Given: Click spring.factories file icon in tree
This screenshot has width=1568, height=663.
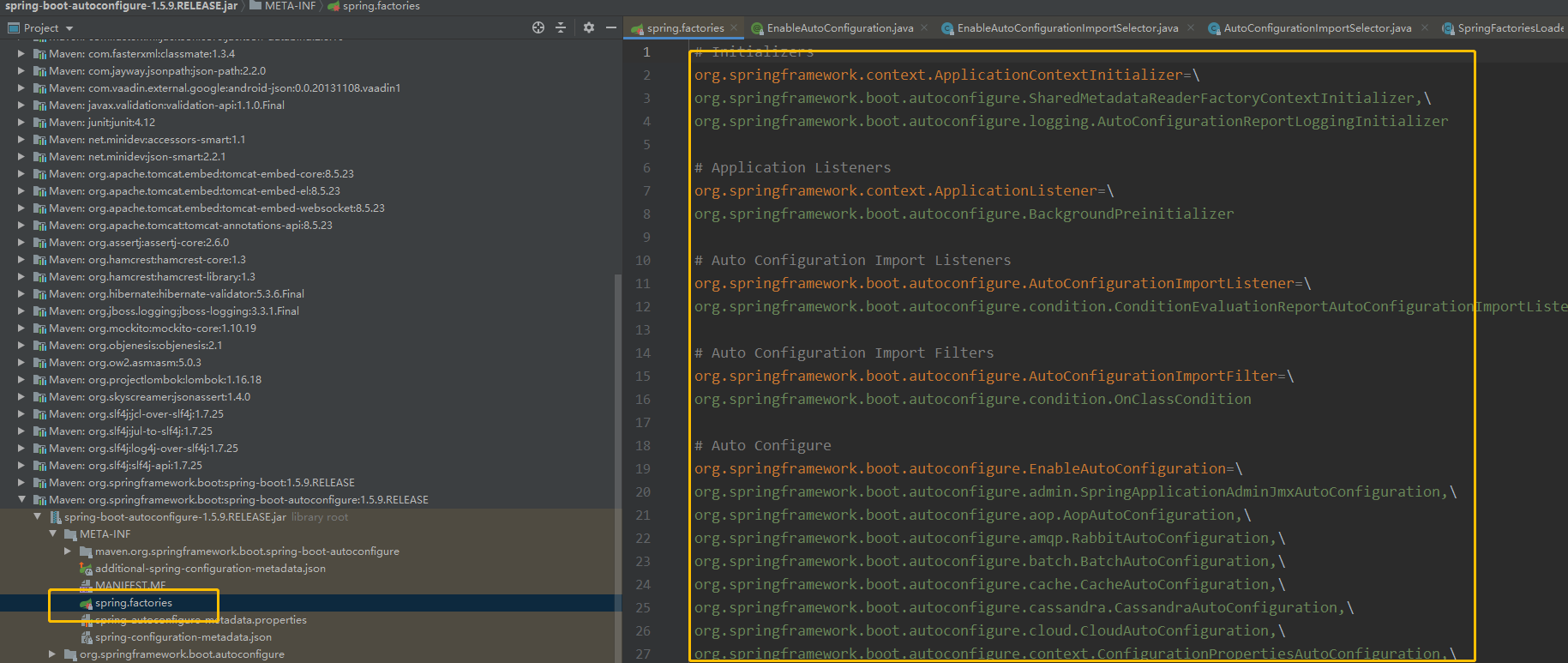Looking at the screenshot, I should point(86,603).
